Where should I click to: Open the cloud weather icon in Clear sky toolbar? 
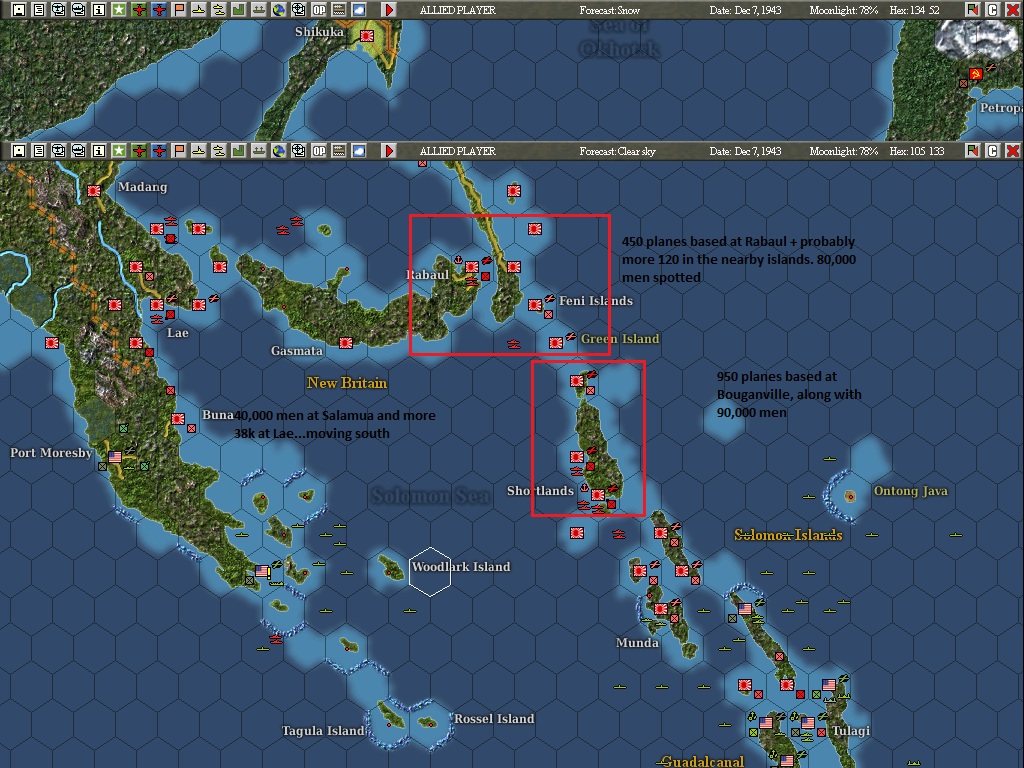(x=359, y=151)
